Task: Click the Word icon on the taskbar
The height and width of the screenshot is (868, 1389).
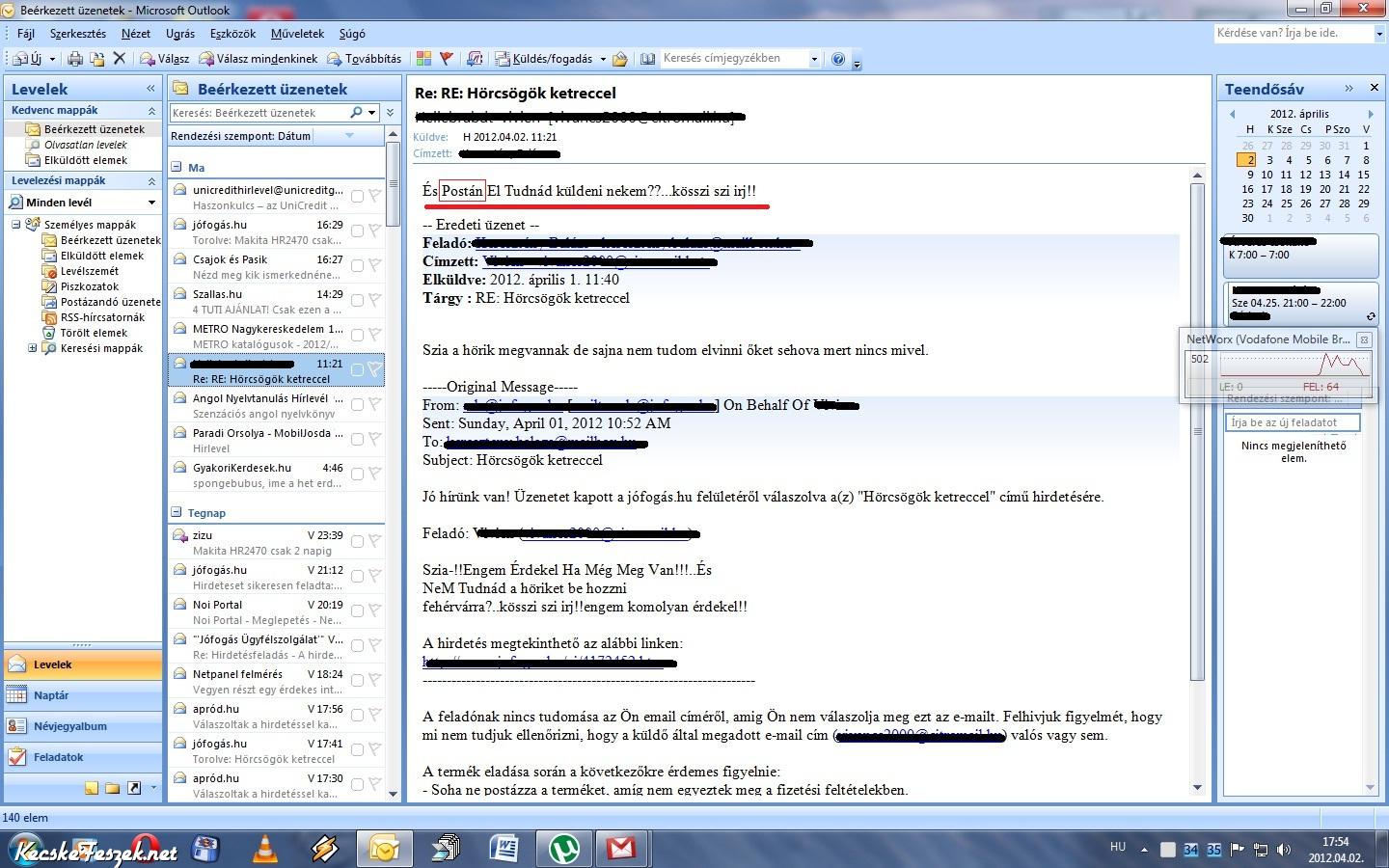Action: [x=504, y=849]
